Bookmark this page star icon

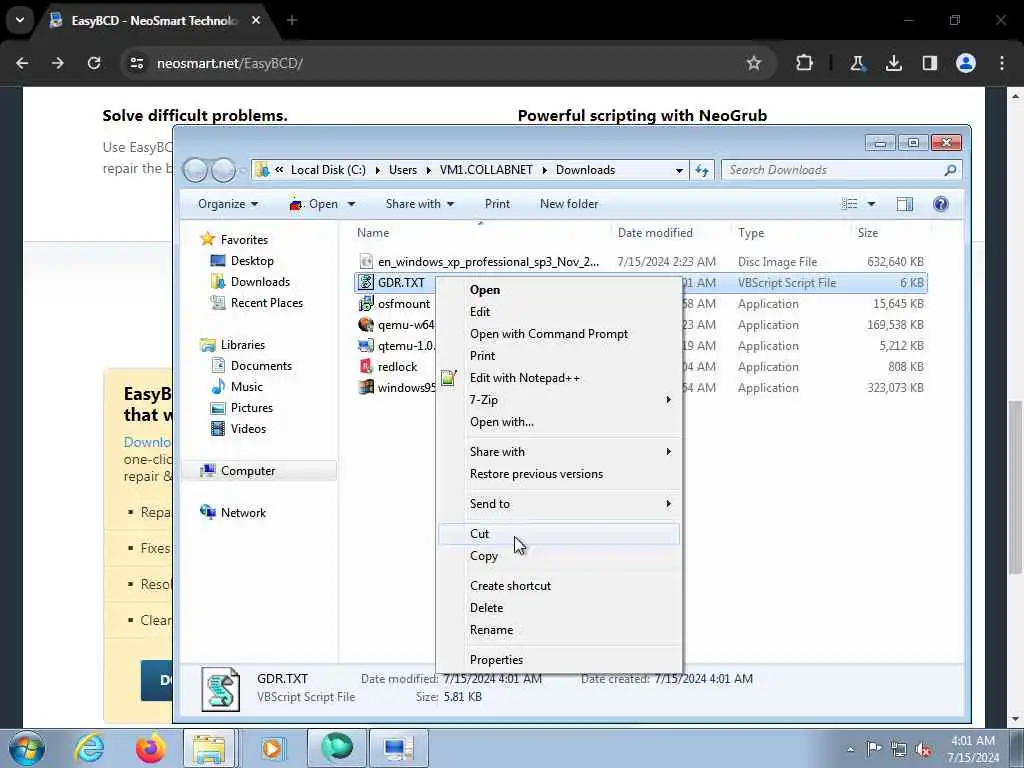click(754, 63)
